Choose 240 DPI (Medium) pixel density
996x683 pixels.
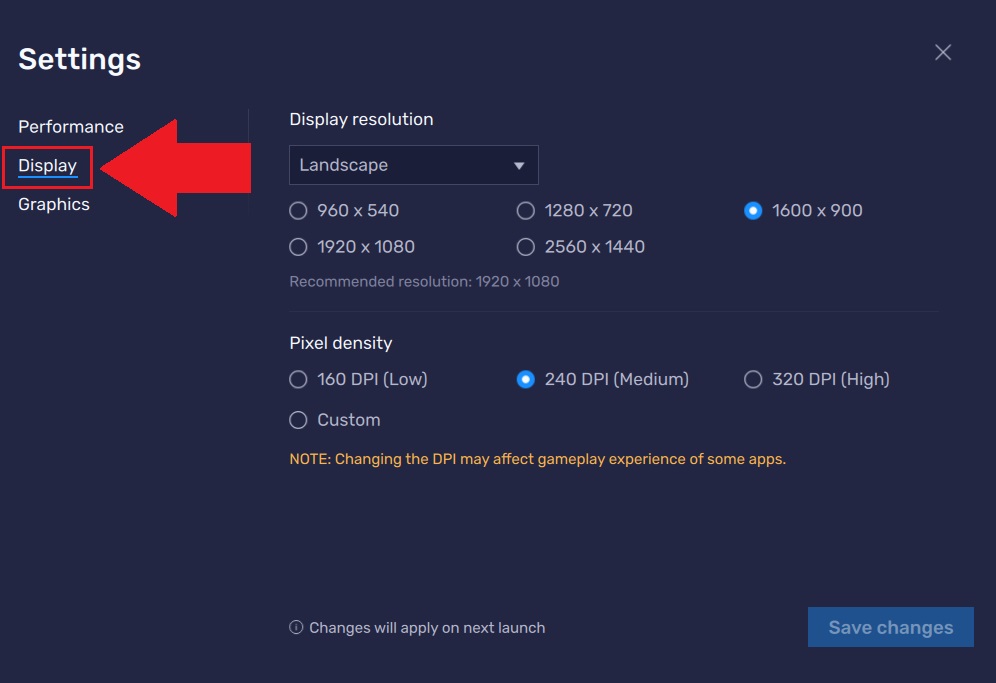coord(602,379)
